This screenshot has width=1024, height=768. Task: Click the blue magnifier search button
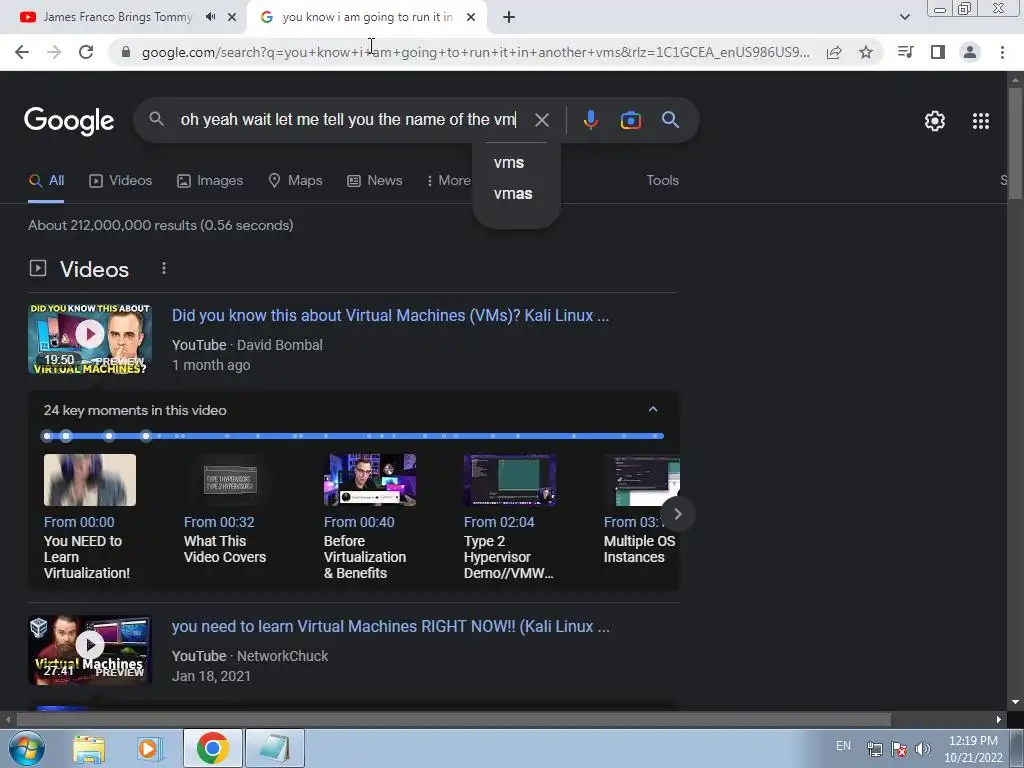(670, 120)
